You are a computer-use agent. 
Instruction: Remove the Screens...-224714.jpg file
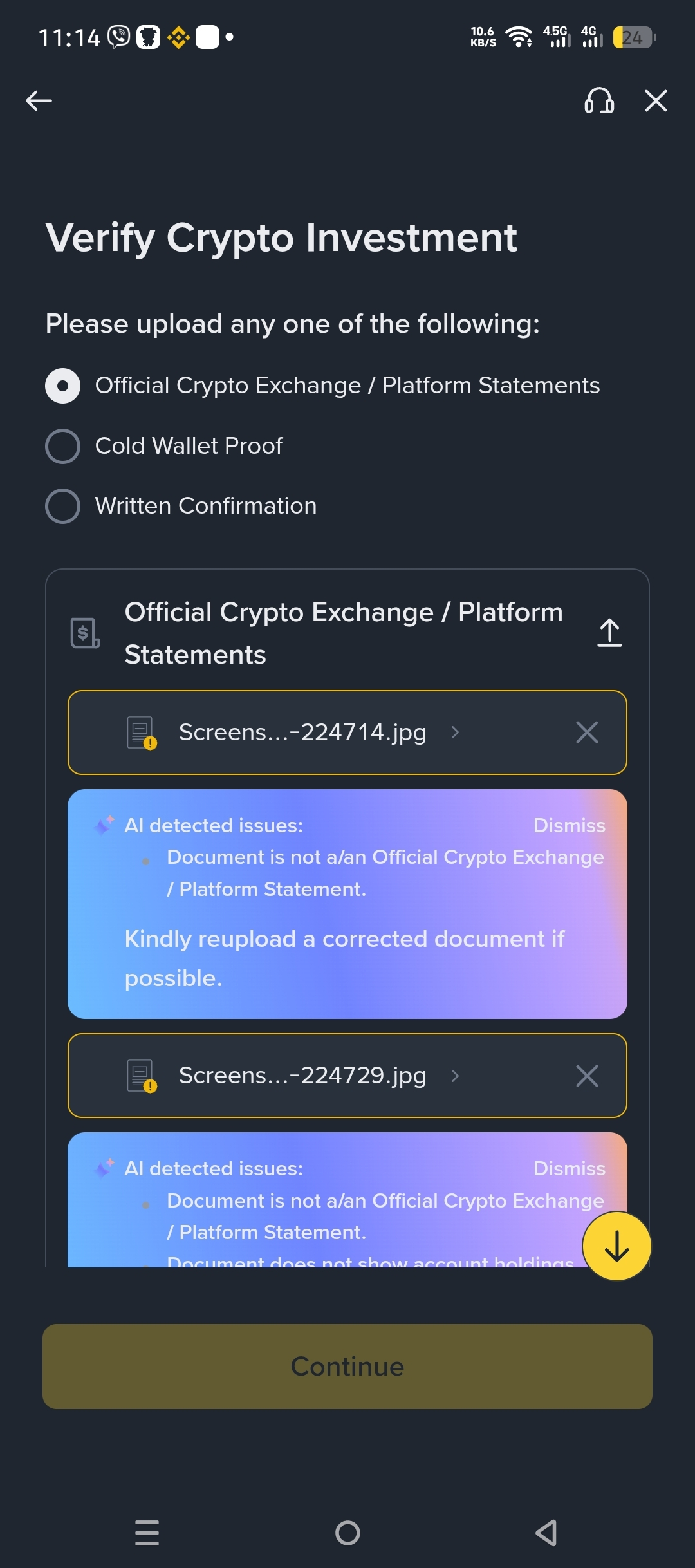coord(587,733)
